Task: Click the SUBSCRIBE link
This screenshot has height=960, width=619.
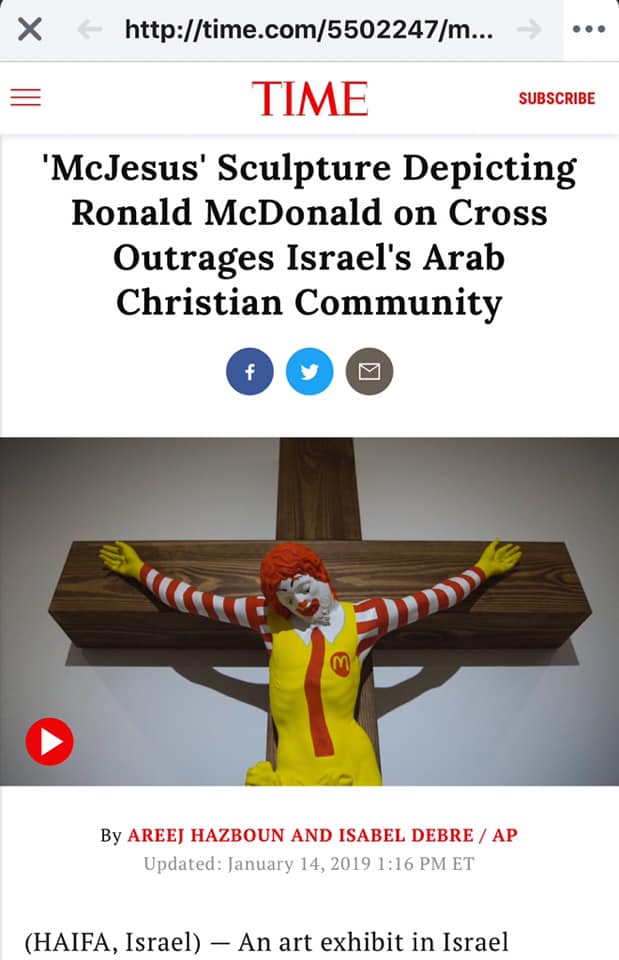Action: pos(557,99)
